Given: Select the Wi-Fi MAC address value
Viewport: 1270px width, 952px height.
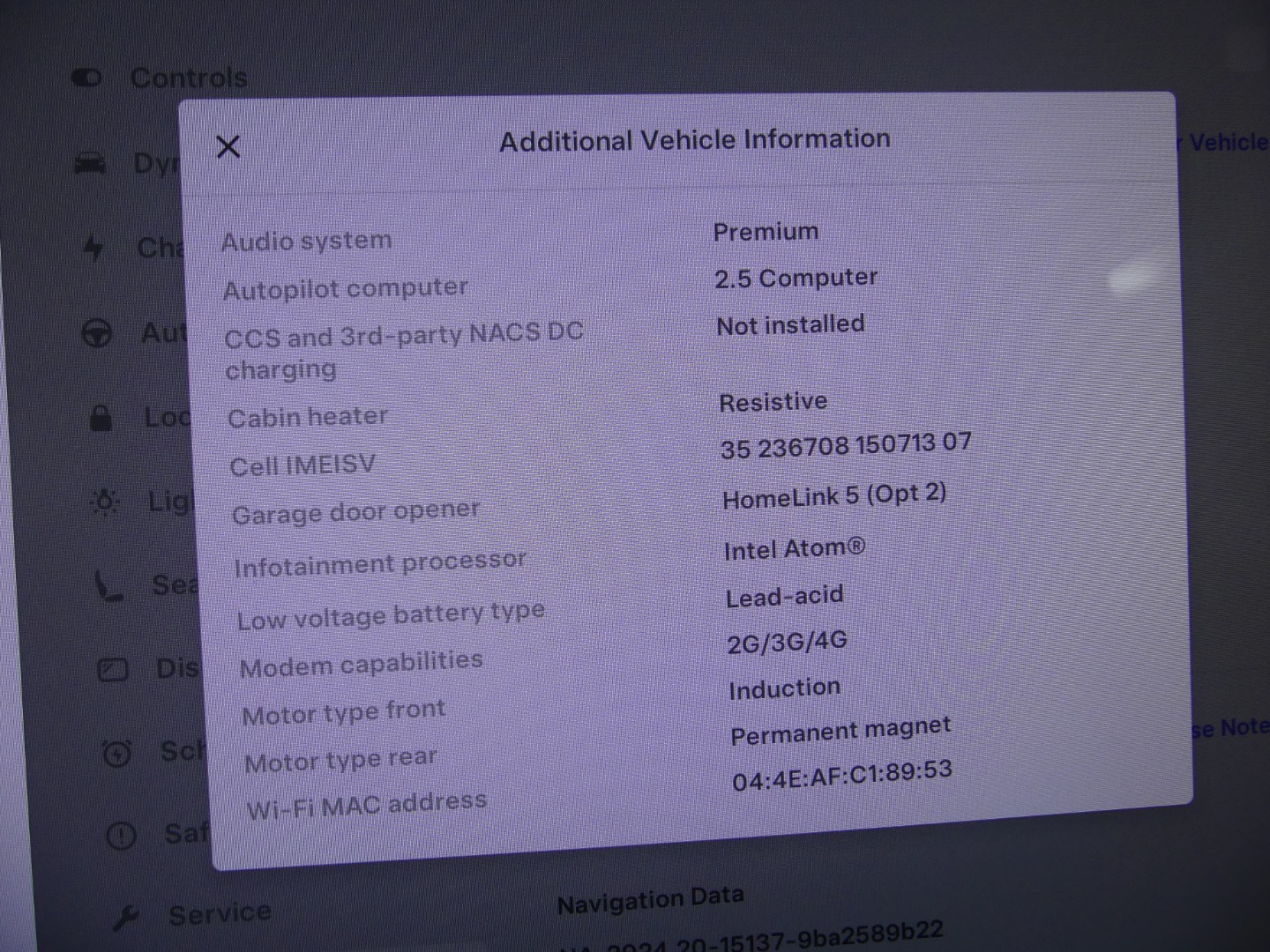Looking at the screenshot, I should tap(841, 776).
